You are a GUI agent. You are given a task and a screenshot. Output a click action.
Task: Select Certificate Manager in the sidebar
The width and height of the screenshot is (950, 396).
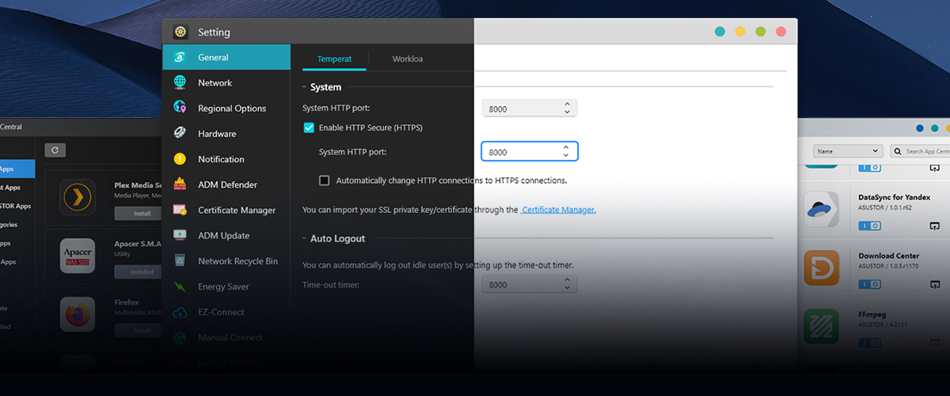click(227, 210)
